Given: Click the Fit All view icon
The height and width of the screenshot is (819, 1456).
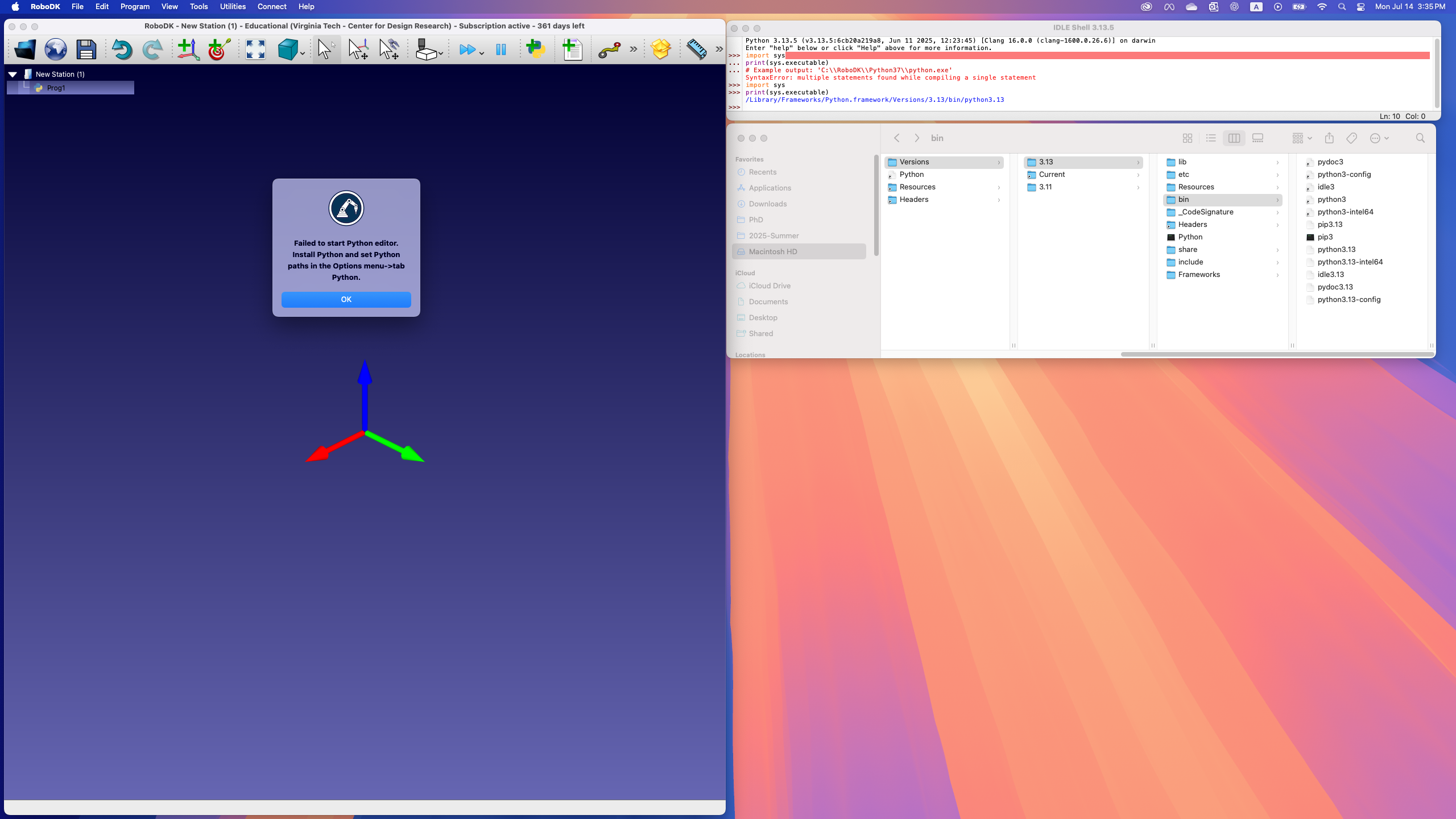Looking at the screenshot, I should click(255, 50).
